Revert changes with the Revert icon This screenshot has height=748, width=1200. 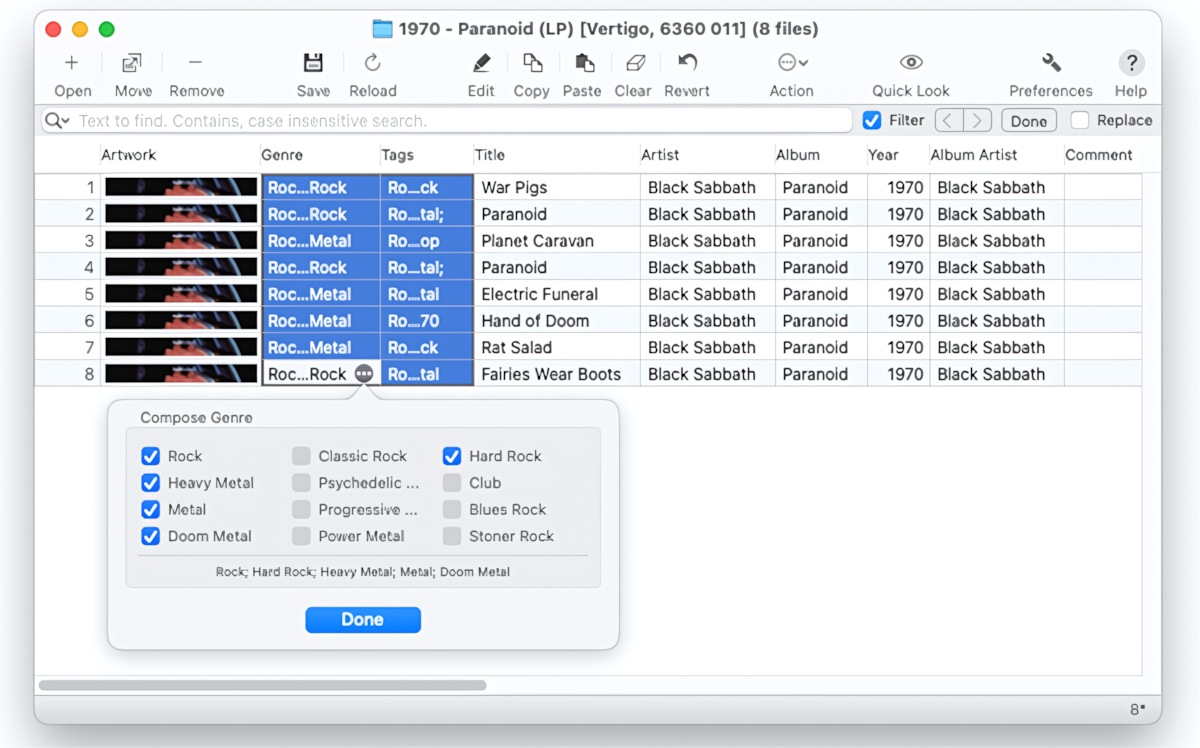tap(687, 63)
